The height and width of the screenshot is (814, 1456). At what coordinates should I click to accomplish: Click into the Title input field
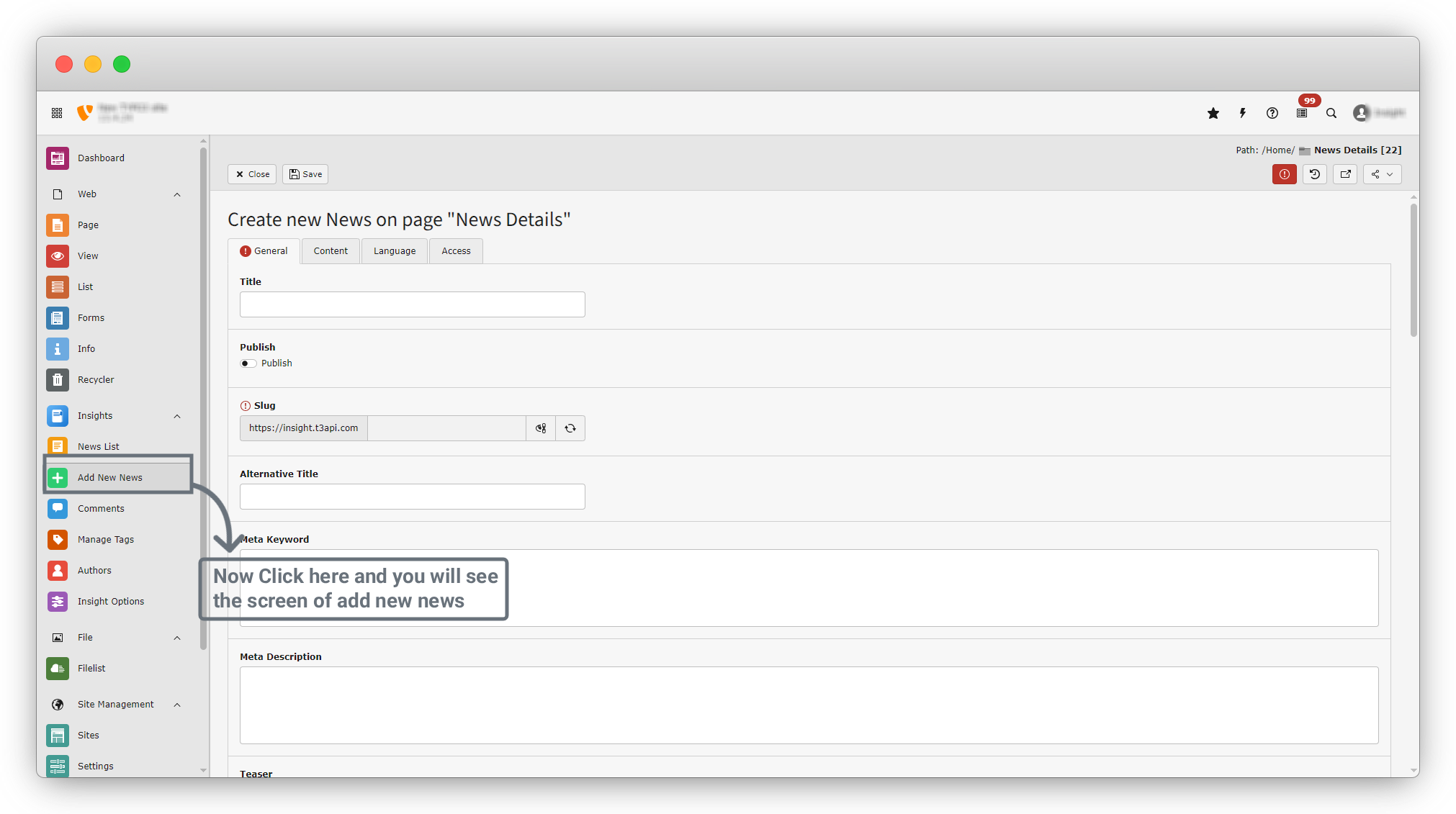[x=412, y=304]
